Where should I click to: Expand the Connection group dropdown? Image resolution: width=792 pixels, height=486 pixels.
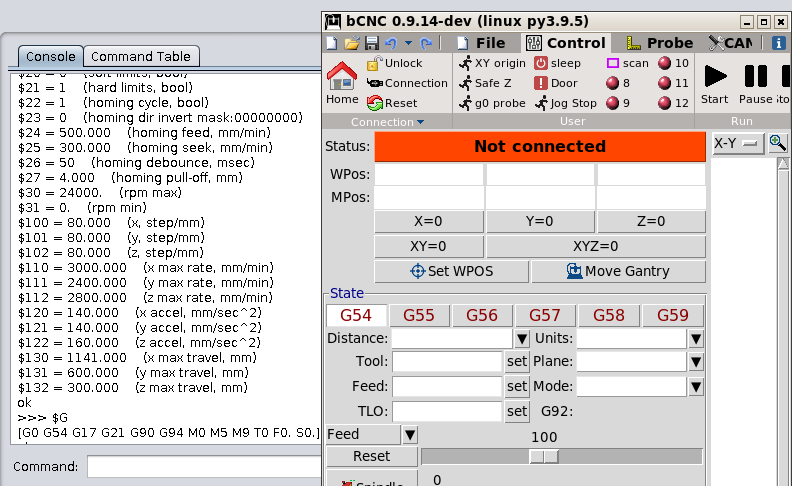[387, 122]
